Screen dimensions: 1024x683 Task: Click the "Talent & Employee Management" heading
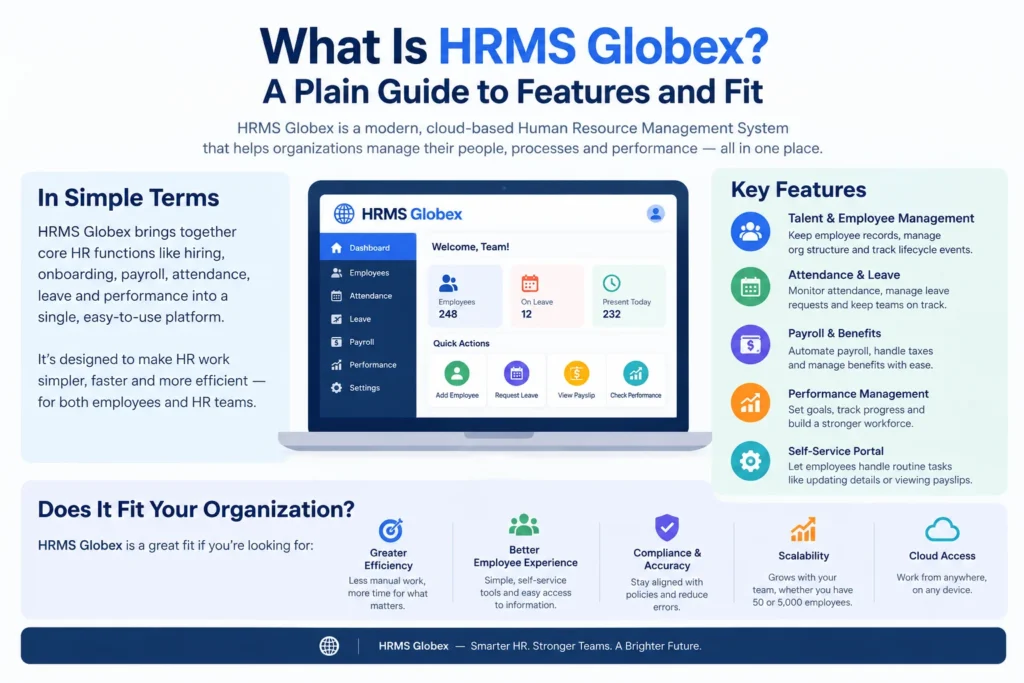(x=881, y=218)
